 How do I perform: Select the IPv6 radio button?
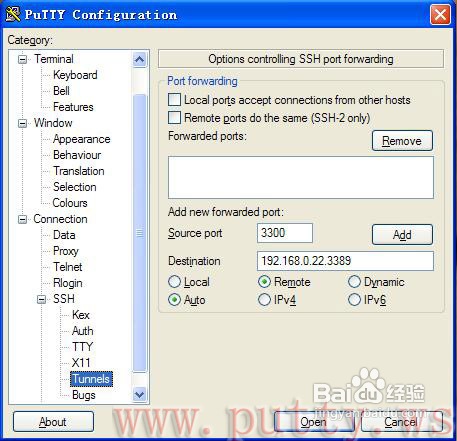(354, 300)
